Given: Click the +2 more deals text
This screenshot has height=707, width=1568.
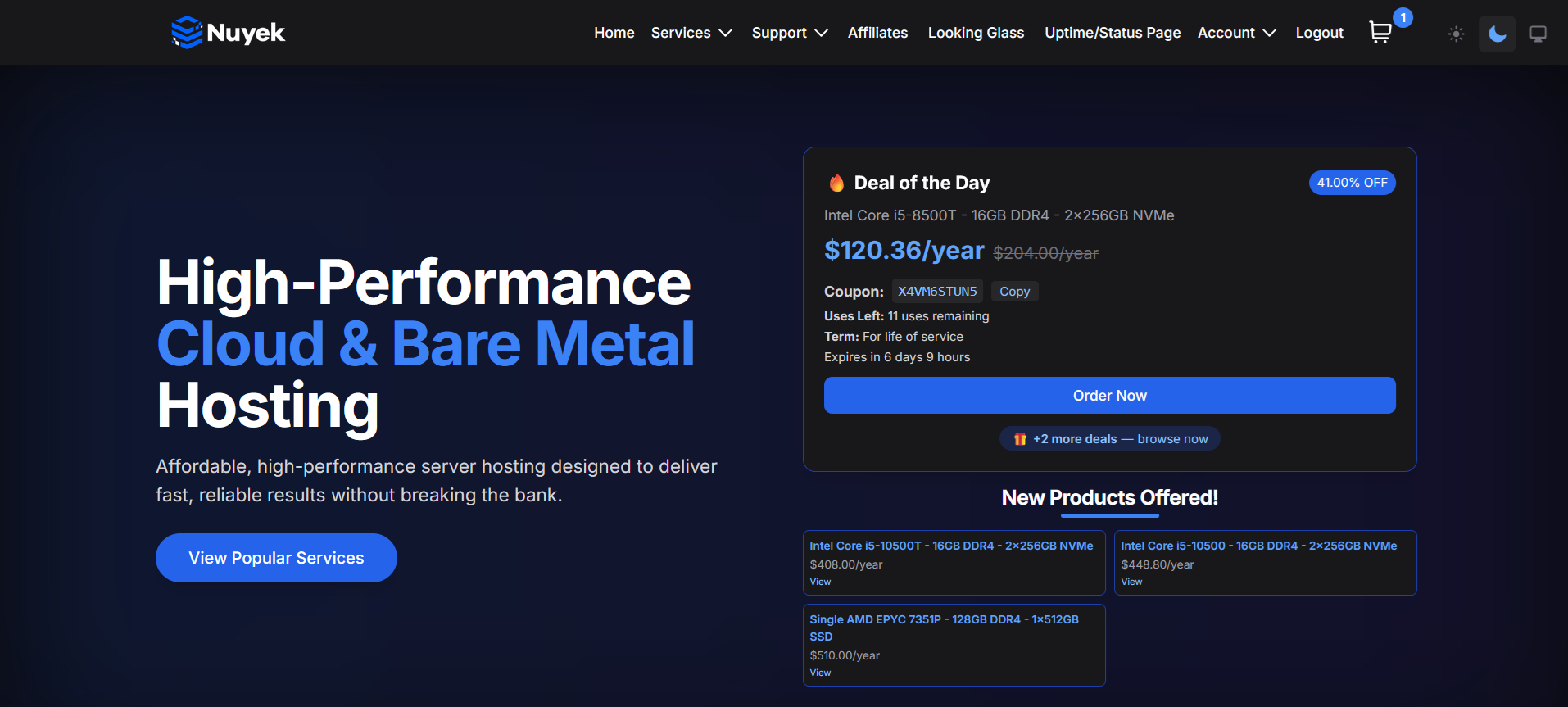Looking at the screenshot, I should coord(1075,439).
